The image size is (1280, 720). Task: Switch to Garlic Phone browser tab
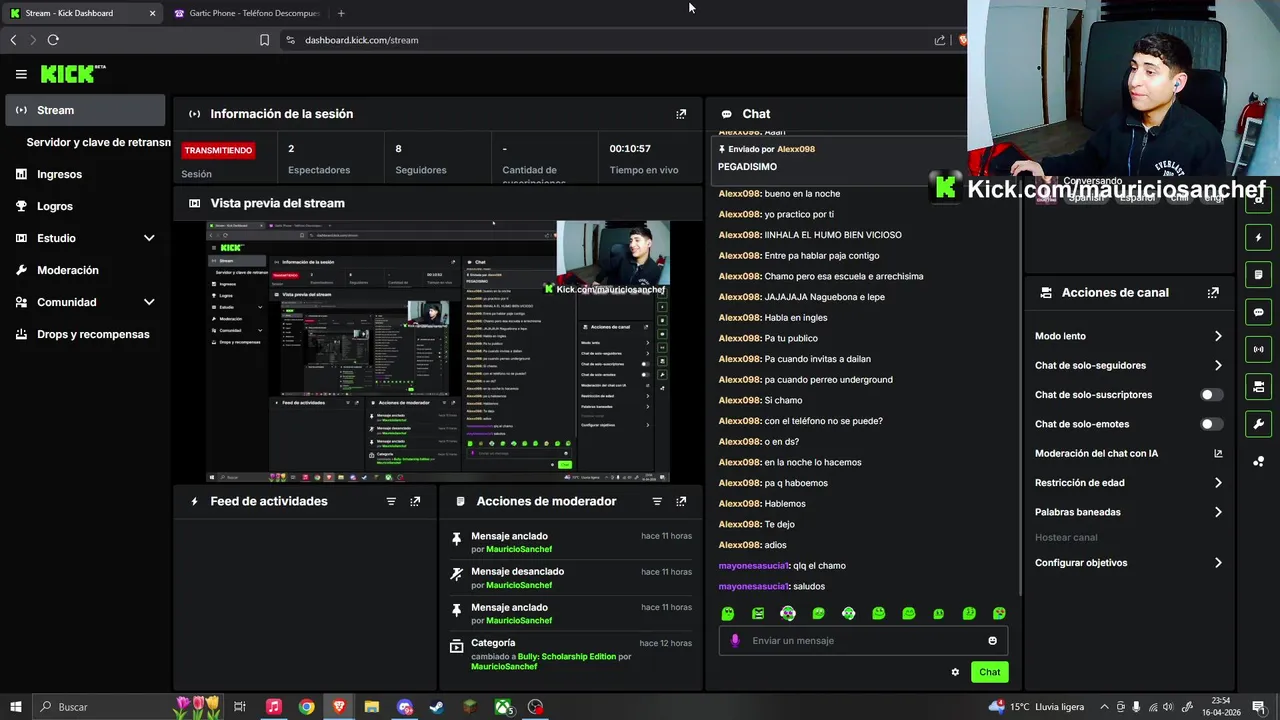(246, 13)
